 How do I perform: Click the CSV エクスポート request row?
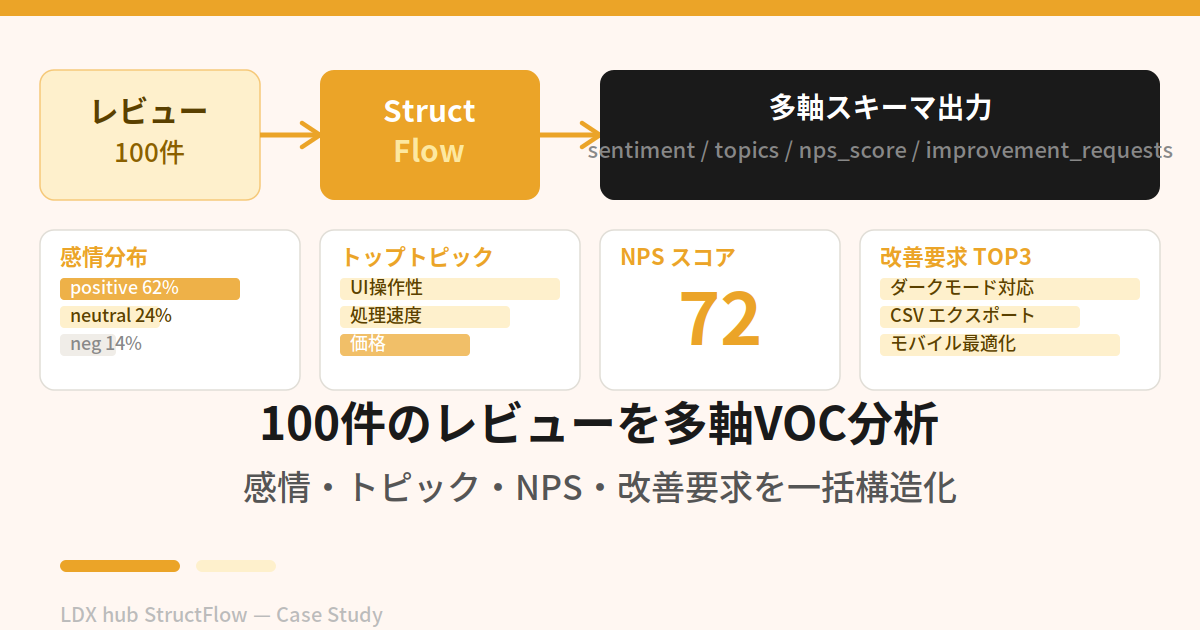point(980,317)
